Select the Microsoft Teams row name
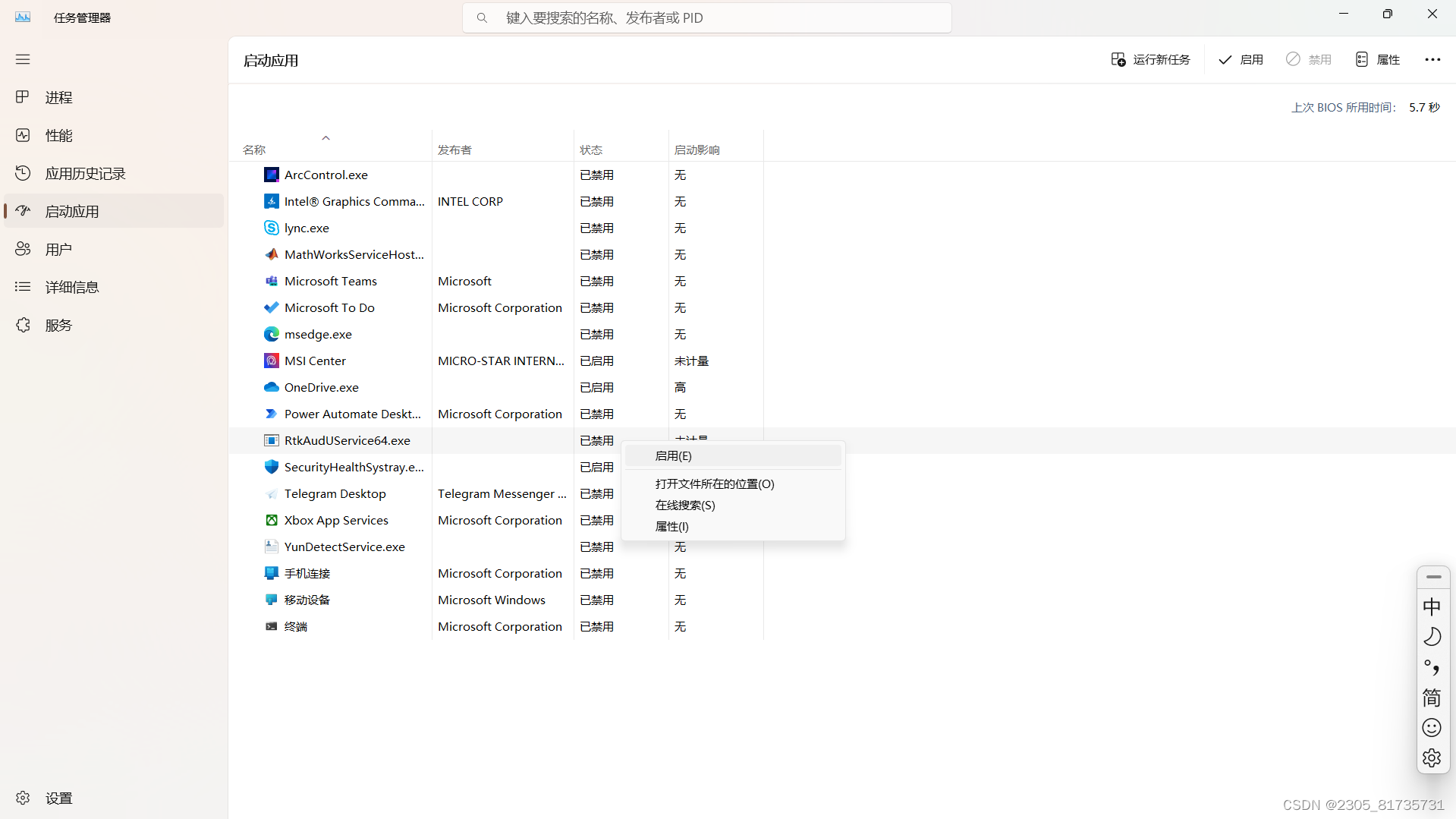1456x819 pixels. pyautogui.click(x=331, y=281)
